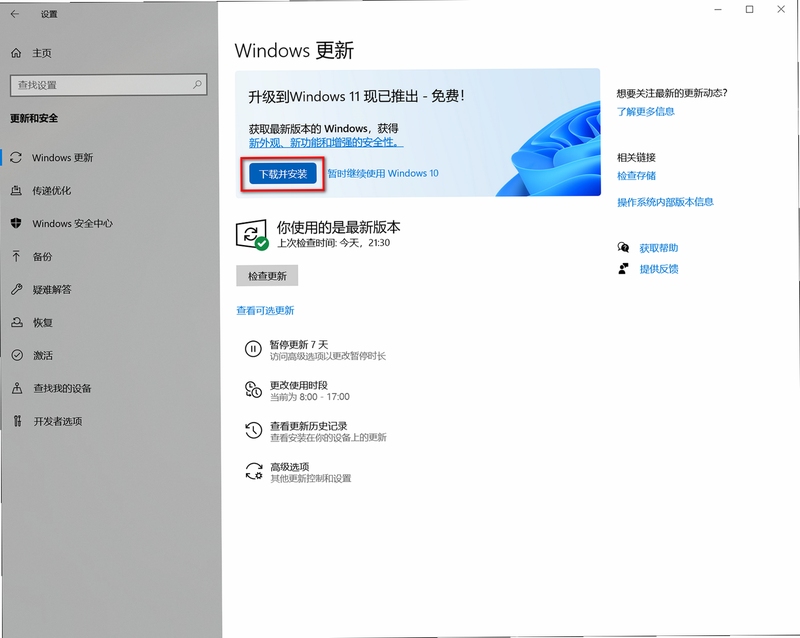Choose 暂时继续使用 Windows 10
Image resolution: width=800 pixels, height=638 pixels.
pos(383,174)
